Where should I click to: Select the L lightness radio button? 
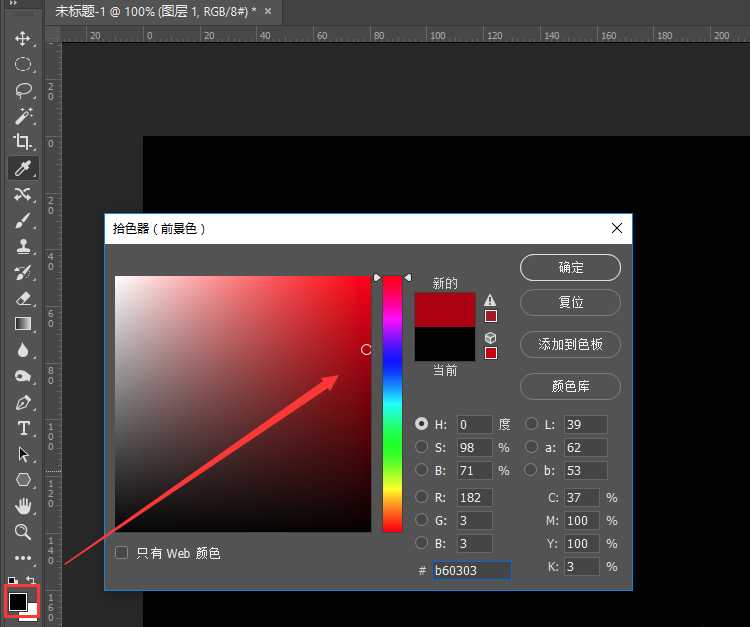pos(532,424)
